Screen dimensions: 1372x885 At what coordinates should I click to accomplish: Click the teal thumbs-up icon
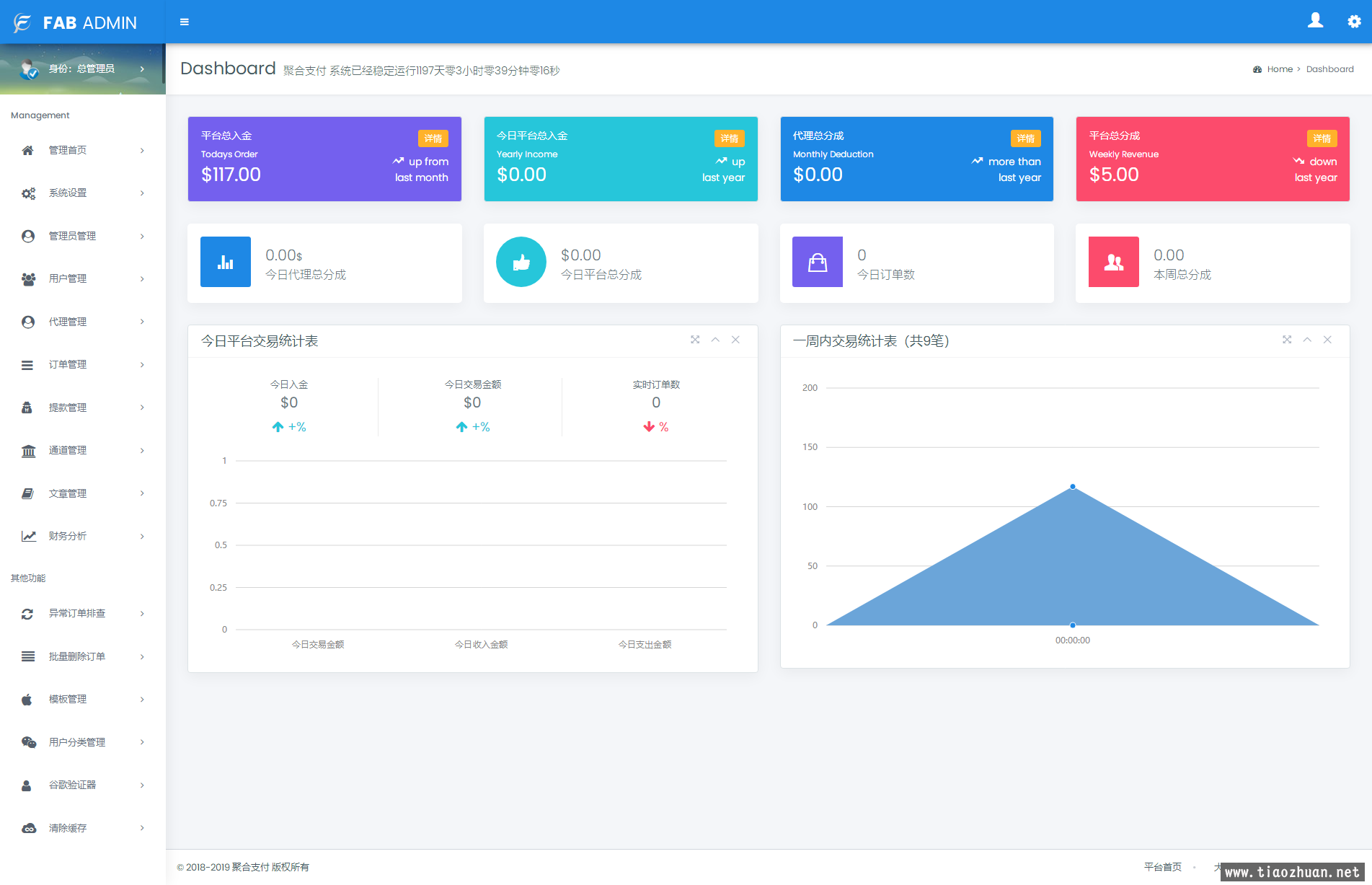(521, 262)
